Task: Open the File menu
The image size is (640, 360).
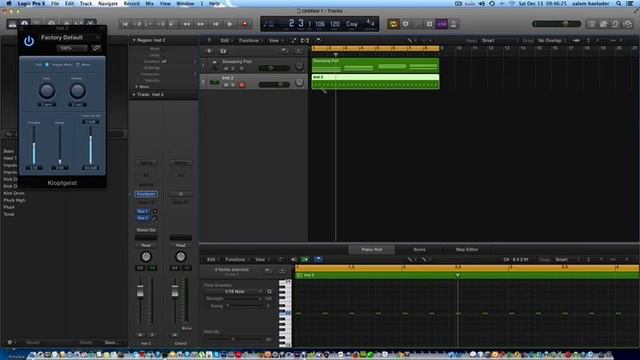Action: 55,3
